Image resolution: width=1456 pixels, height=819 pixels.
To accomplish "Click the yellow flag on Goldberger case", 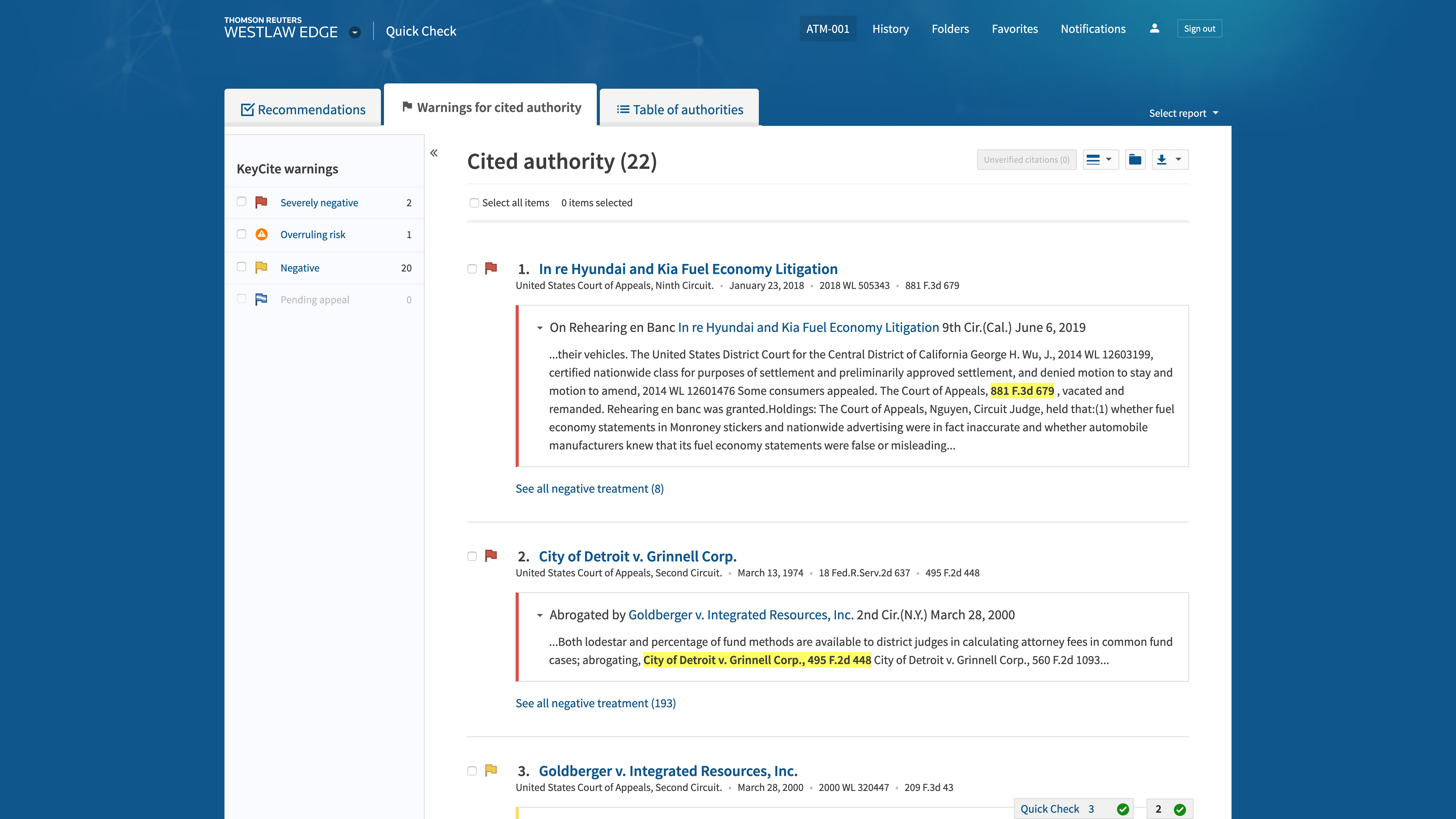I will 491,770.
